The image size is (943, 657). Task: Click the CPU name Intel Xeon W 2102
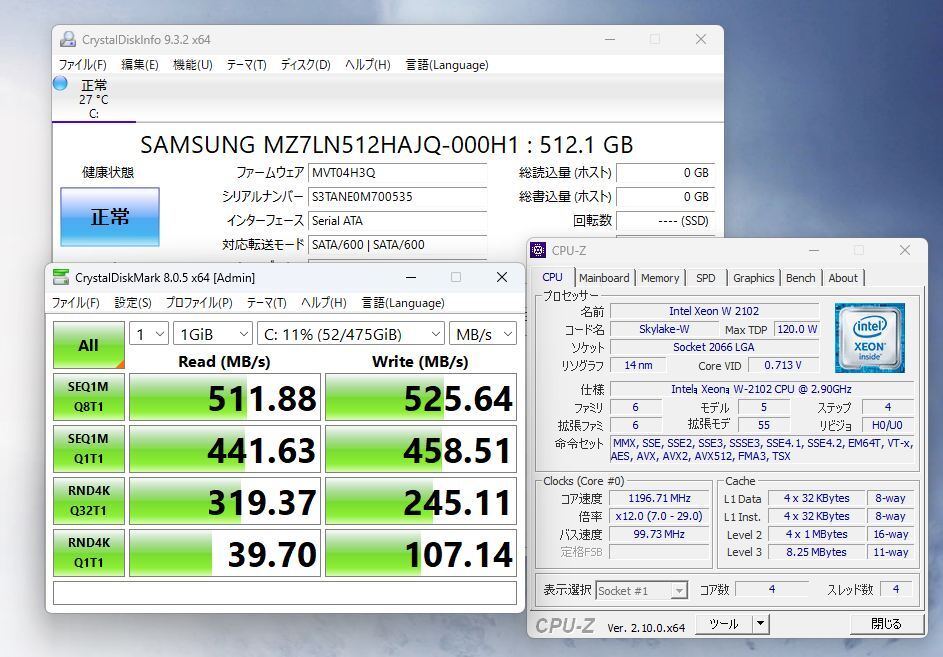click(714, 311)
